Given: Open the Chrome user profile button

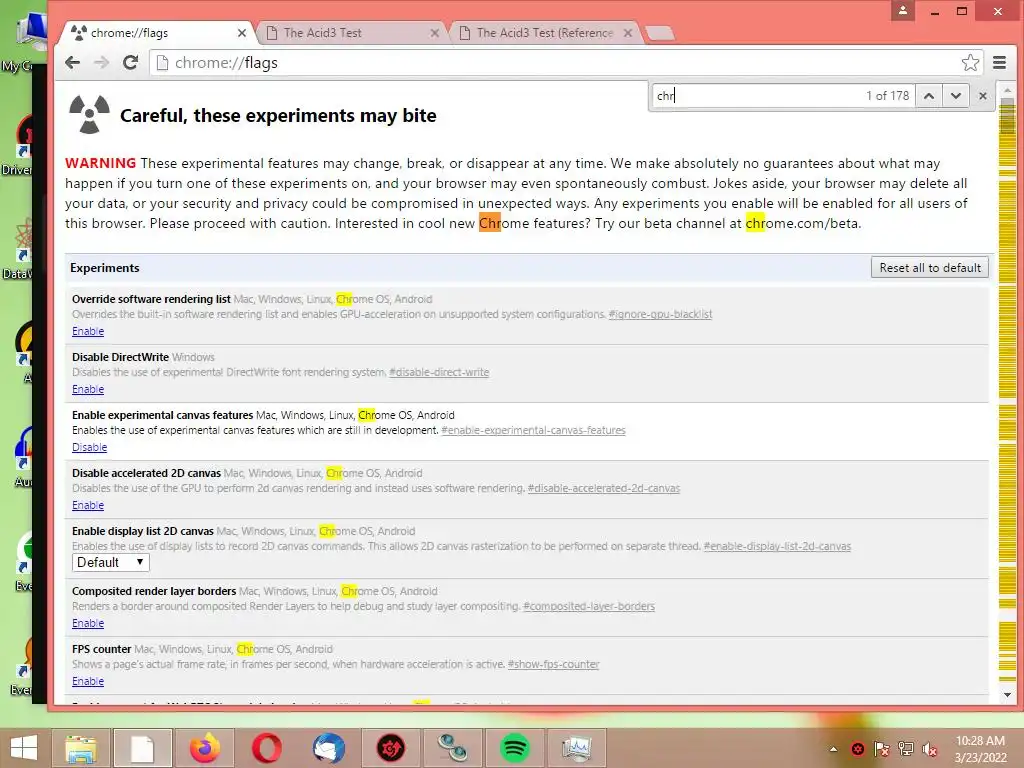Looking at the screenshot, I should click(x=903, y=10).
